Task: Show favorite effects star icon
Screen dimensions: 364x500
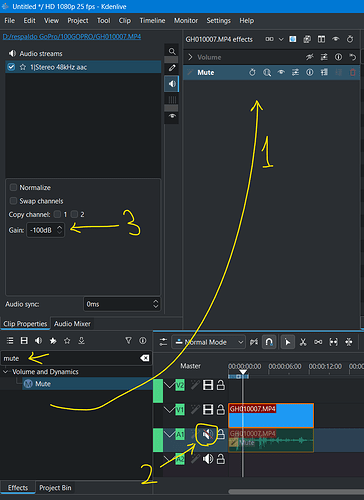Action: click(x=67, y=341)
